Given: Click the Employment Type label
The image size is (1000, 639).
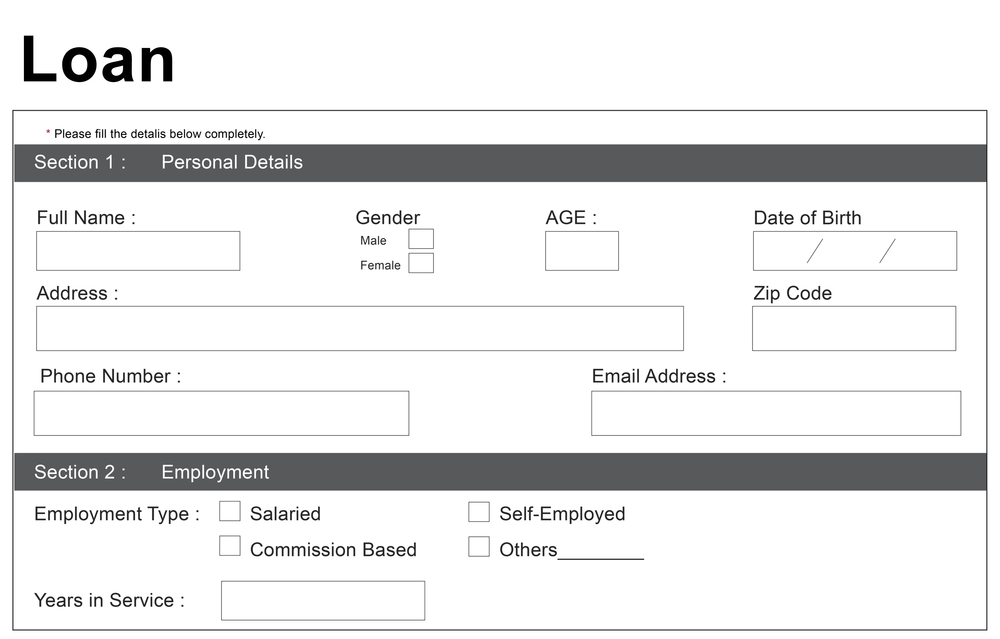Looking at the screenshot, I should [x=117, y=514].
